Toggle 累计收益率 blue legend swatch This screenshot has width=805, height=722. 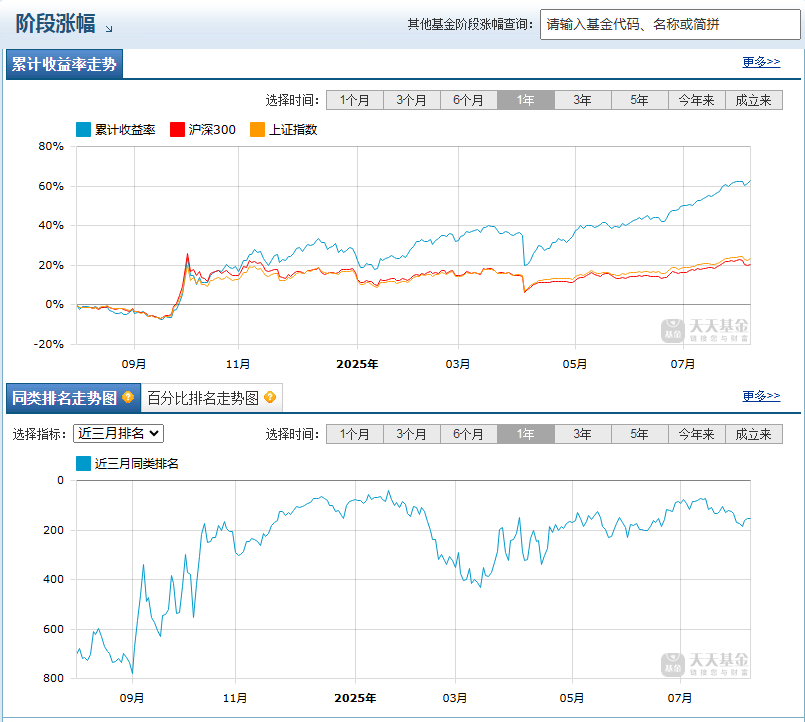click(83, 129)
